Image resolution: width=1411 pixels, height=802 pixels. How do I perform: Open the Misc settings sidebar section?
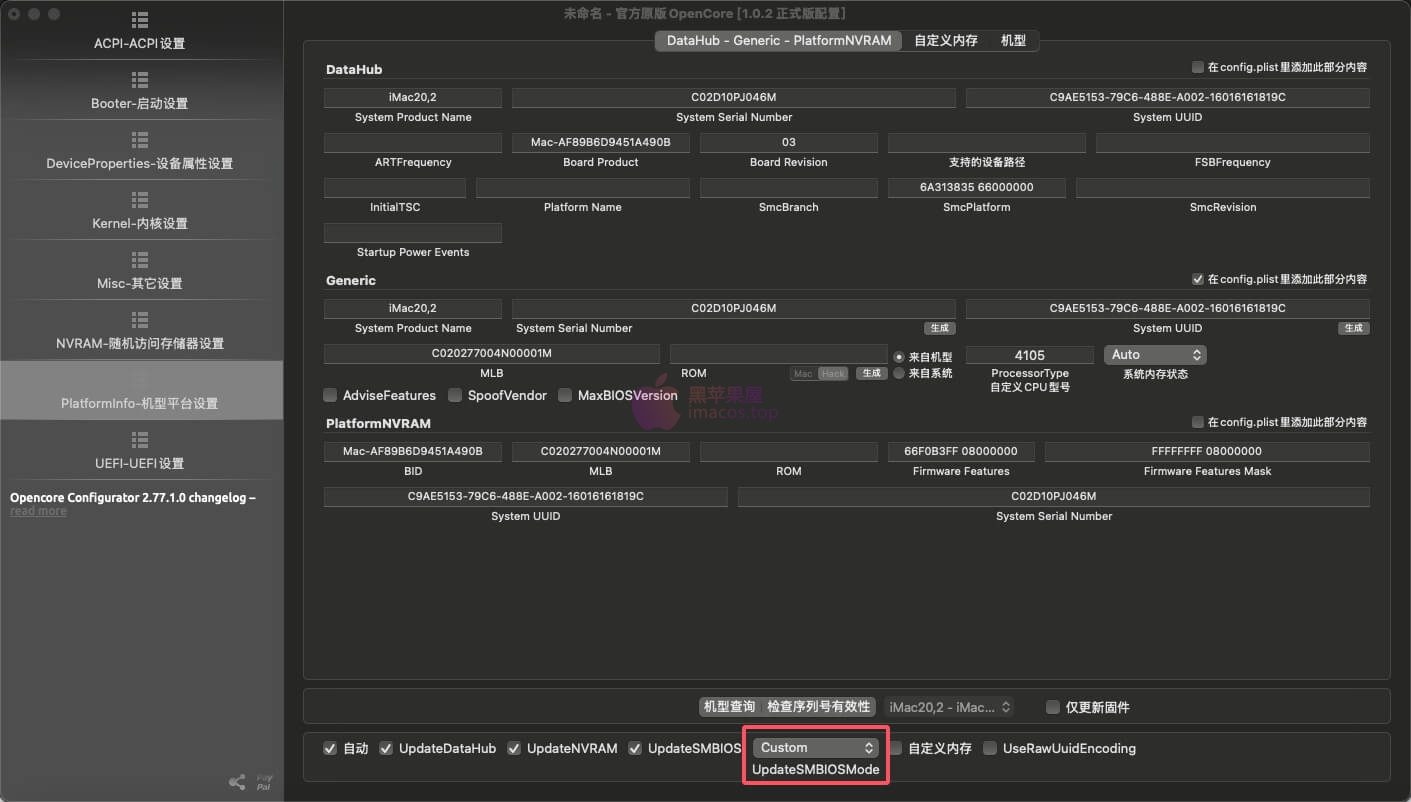140,271
